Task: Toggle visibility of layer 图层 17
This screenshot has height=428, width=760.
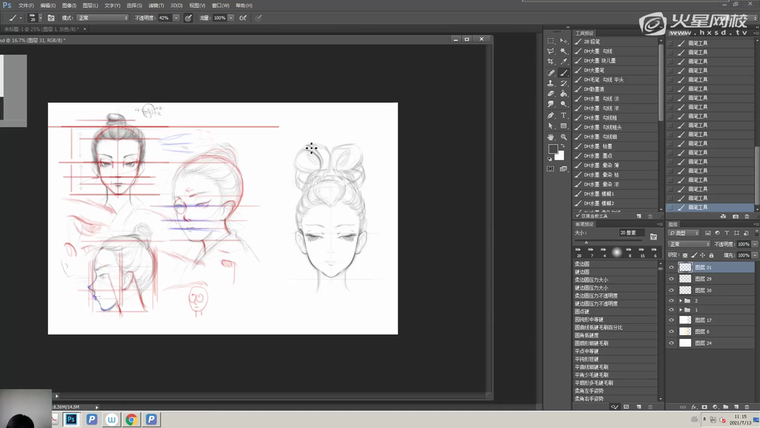Action: coord(671,319)
